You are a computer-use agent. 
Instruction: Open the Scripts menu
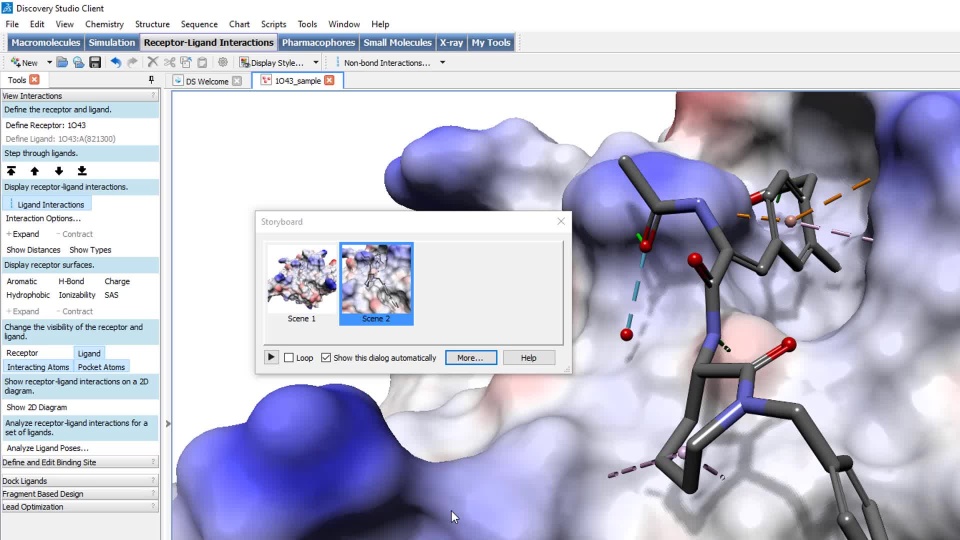pyautogui.click(x=273, y=24)
